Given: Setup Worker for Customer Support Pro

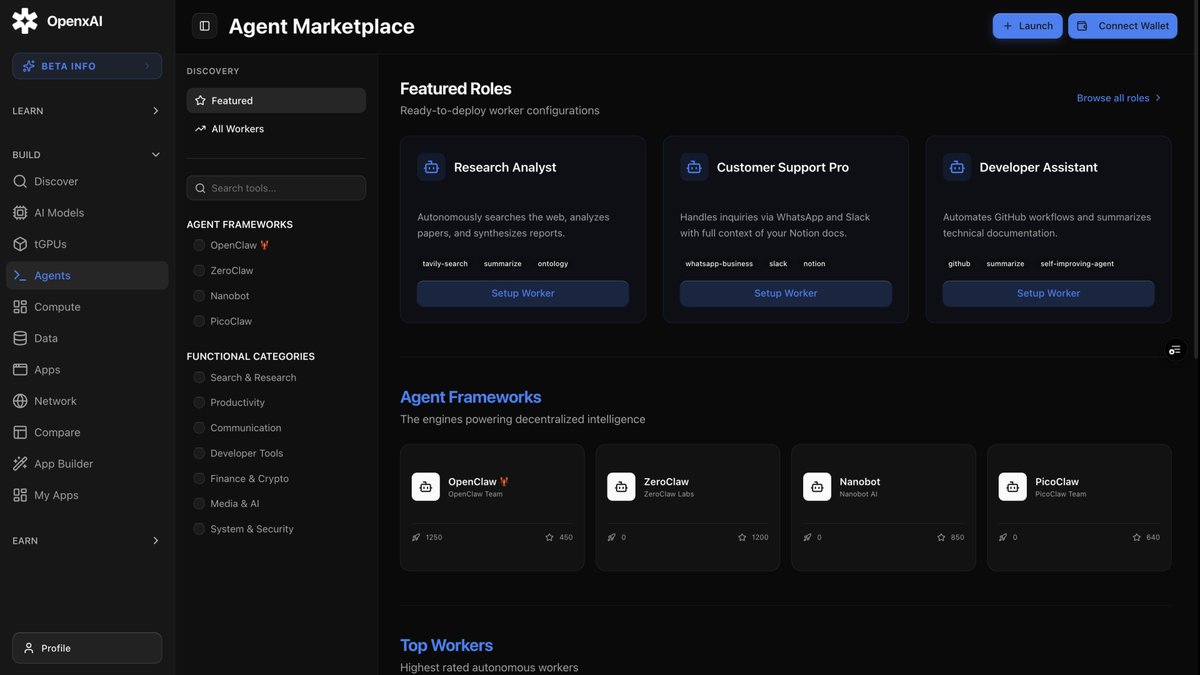Looking at the screenshot, I should pos(786,293).
